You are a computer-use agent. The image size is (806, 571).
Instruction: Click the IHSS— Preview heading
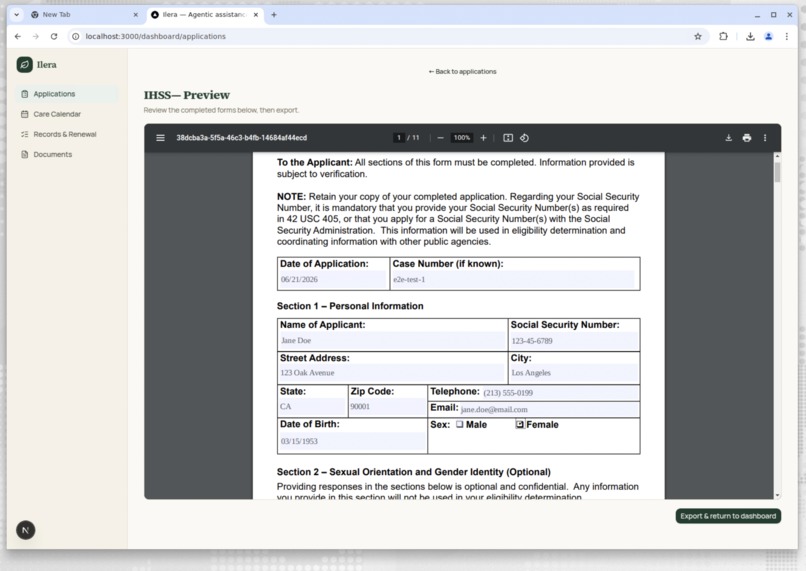[x=187, y=95]
